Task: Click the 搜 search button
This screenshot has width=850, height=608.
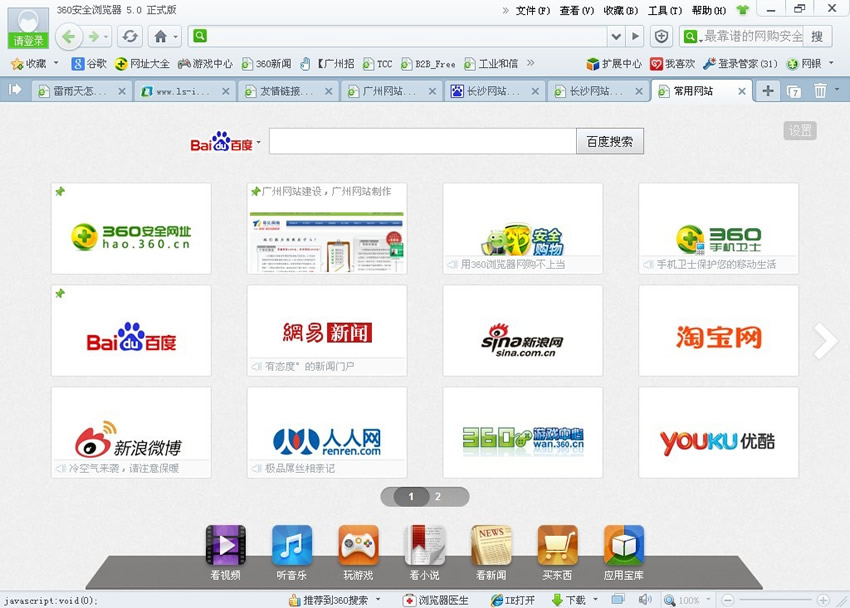Action: point(816,36)
